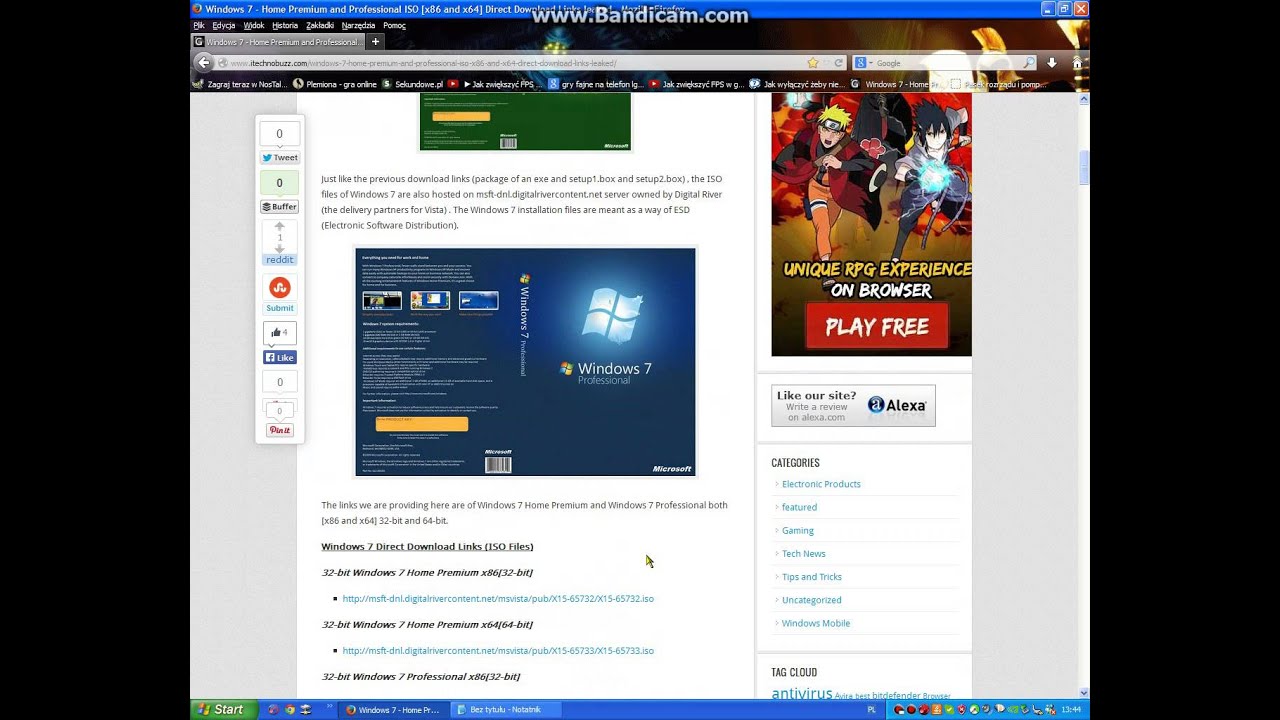Click the Buffer share button

(280, 207)
